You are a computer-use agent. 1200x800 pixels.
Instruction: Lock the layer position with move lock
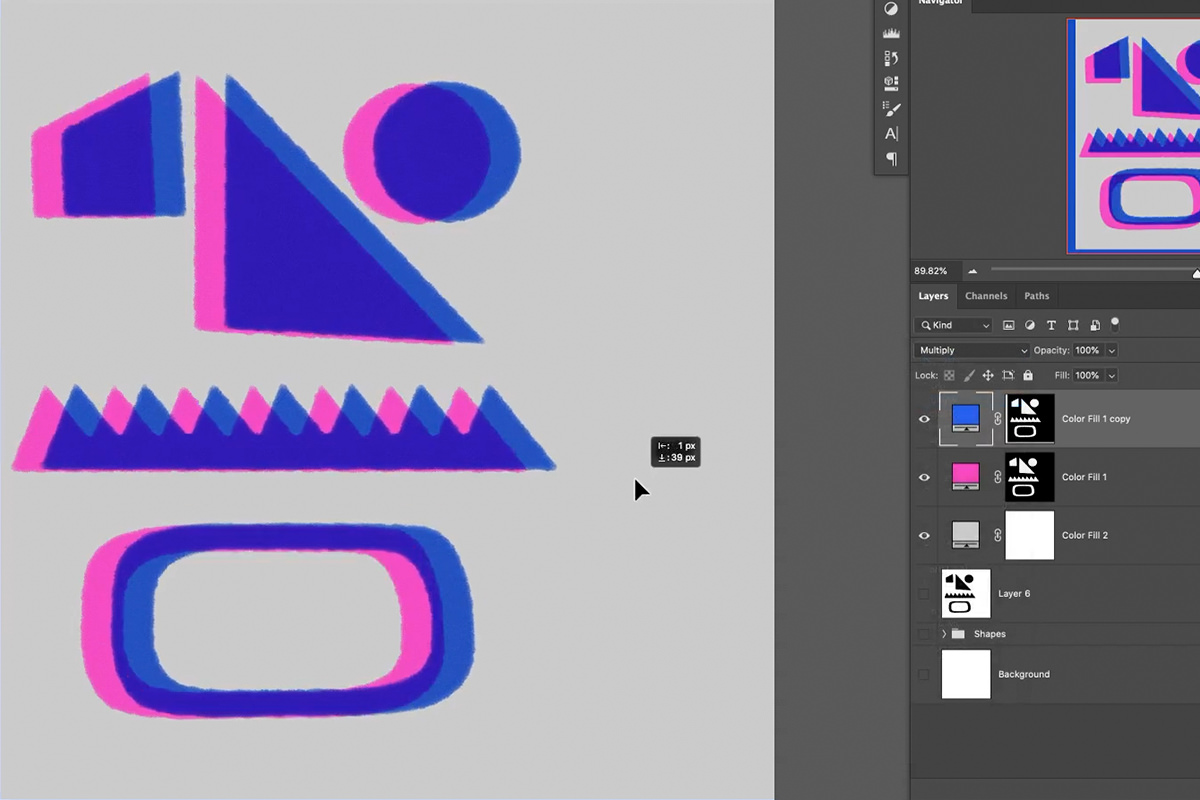click(988, 375)
